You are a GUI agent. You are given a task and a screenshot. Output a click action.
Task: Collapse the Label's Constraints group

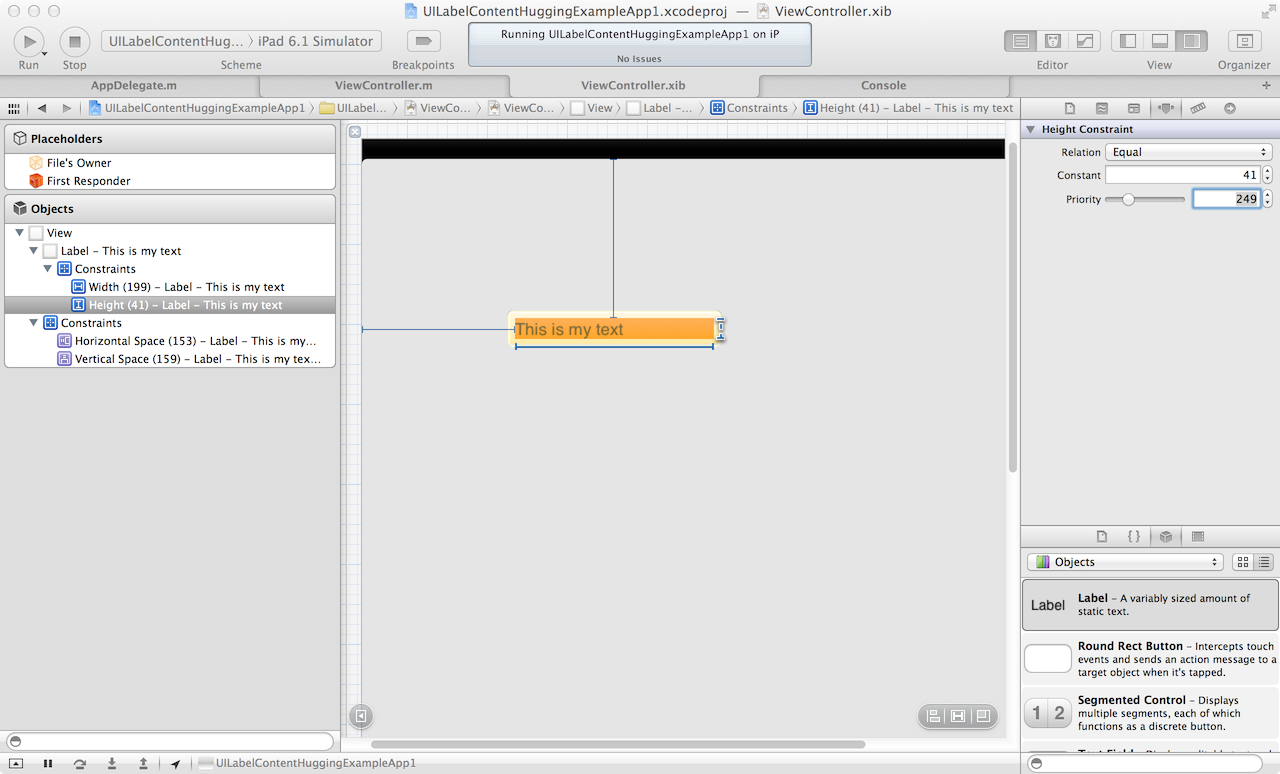pos(47,269)
